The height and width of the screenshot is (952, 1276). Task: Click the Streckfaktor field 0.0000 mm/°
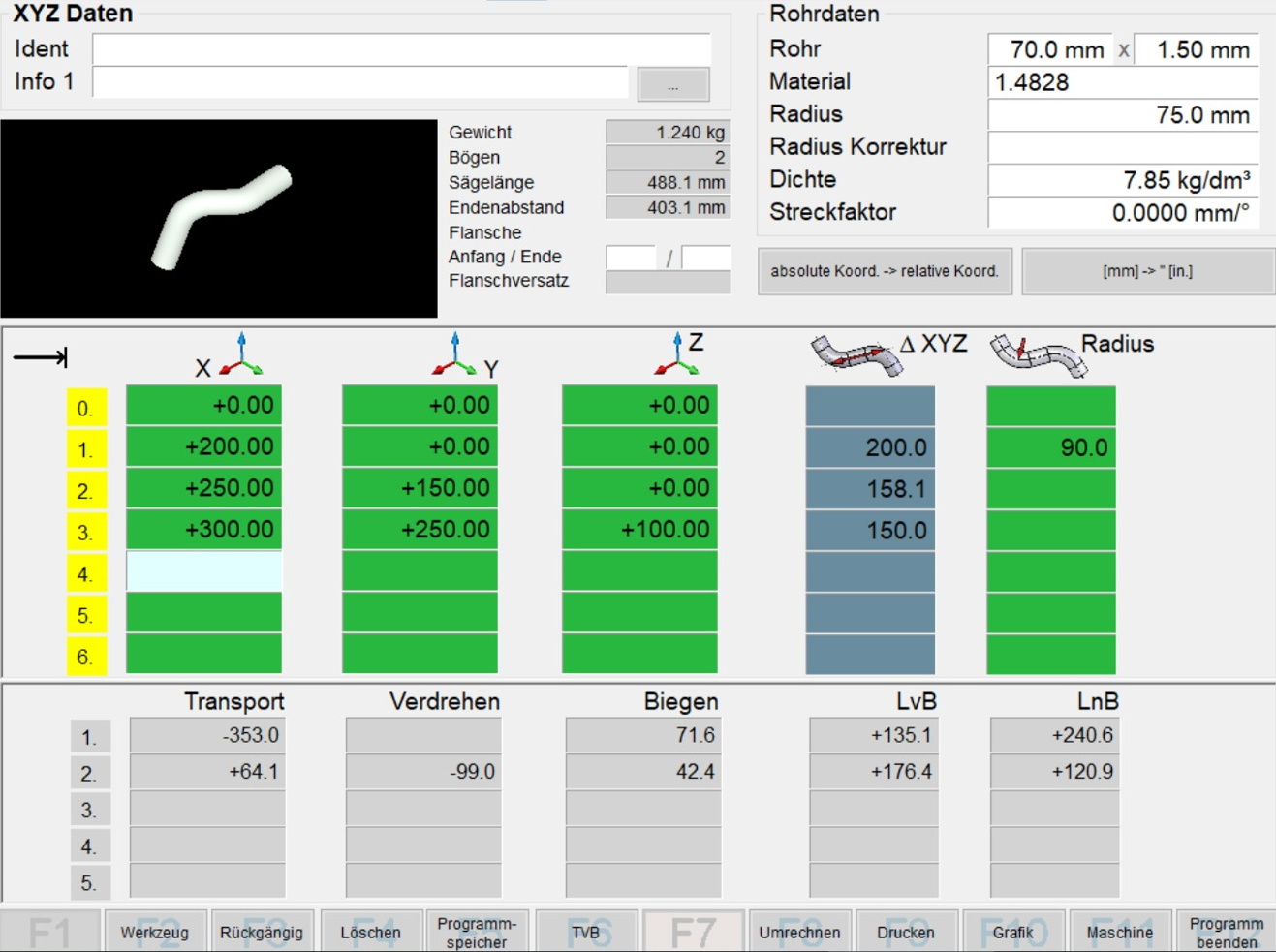click(1123, 212)
